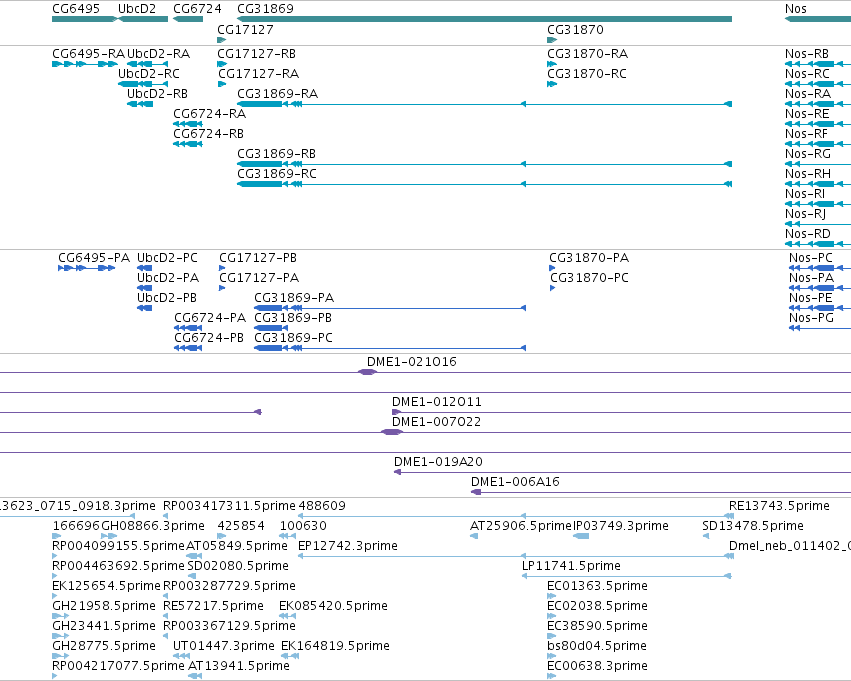This screenshot has height=681, width=851.
Task: Select the UbcD2-RC transcript label
Action: tap(149, 74)
